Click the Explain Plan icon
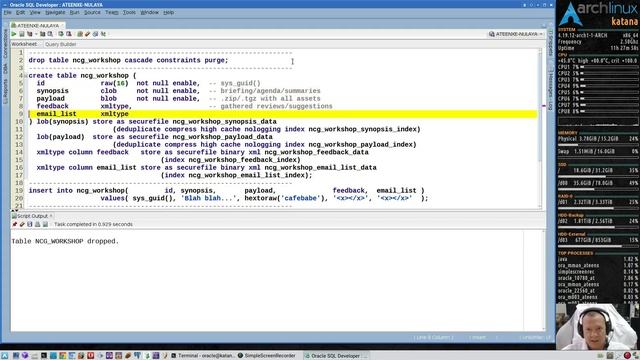640x360 pixels. point(29,34)
